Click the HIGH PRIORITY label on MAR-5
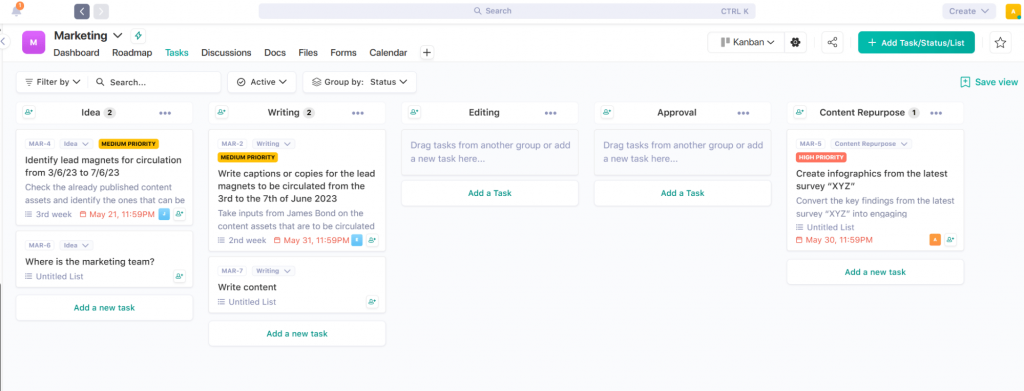Image resolution: width=1024 pixels, height=391 pixels. point(822,157)
